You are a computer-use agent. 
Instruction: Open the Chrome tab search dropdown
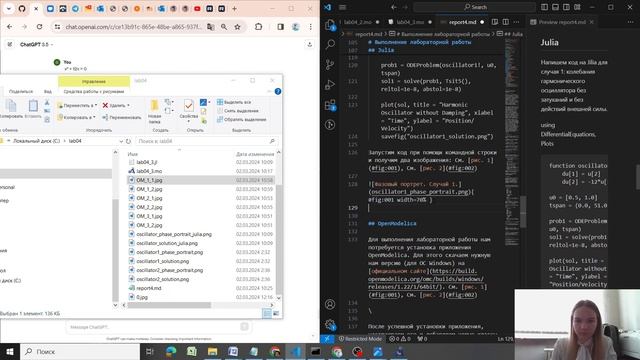[x=9, y=9]
